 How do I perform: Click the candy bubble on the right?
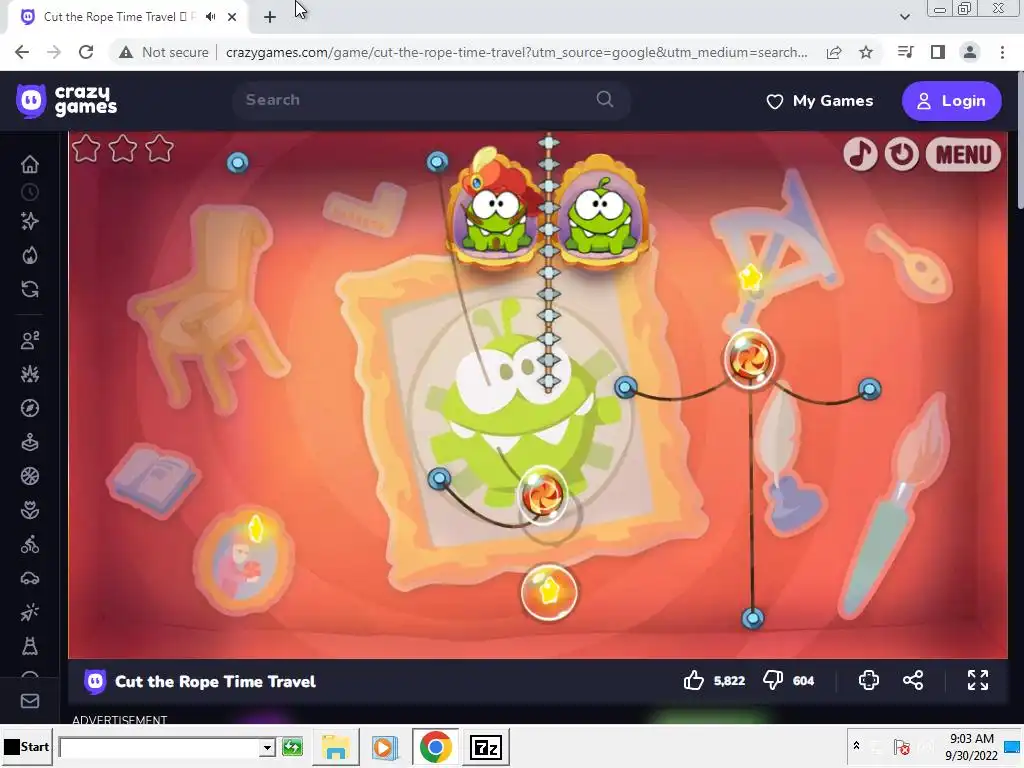[750, 359]
